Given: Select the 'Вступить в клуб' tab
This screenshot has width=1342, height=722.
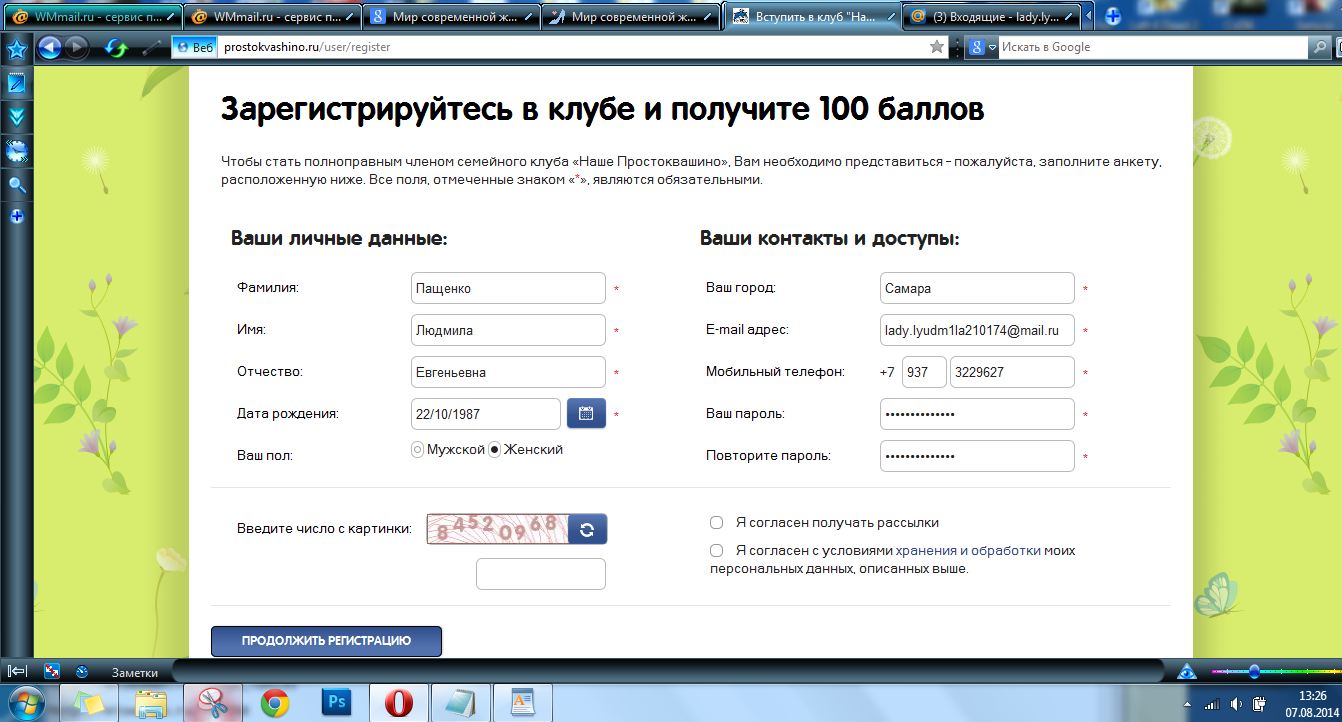Looking at the screenshot, I should coord(811,17).
